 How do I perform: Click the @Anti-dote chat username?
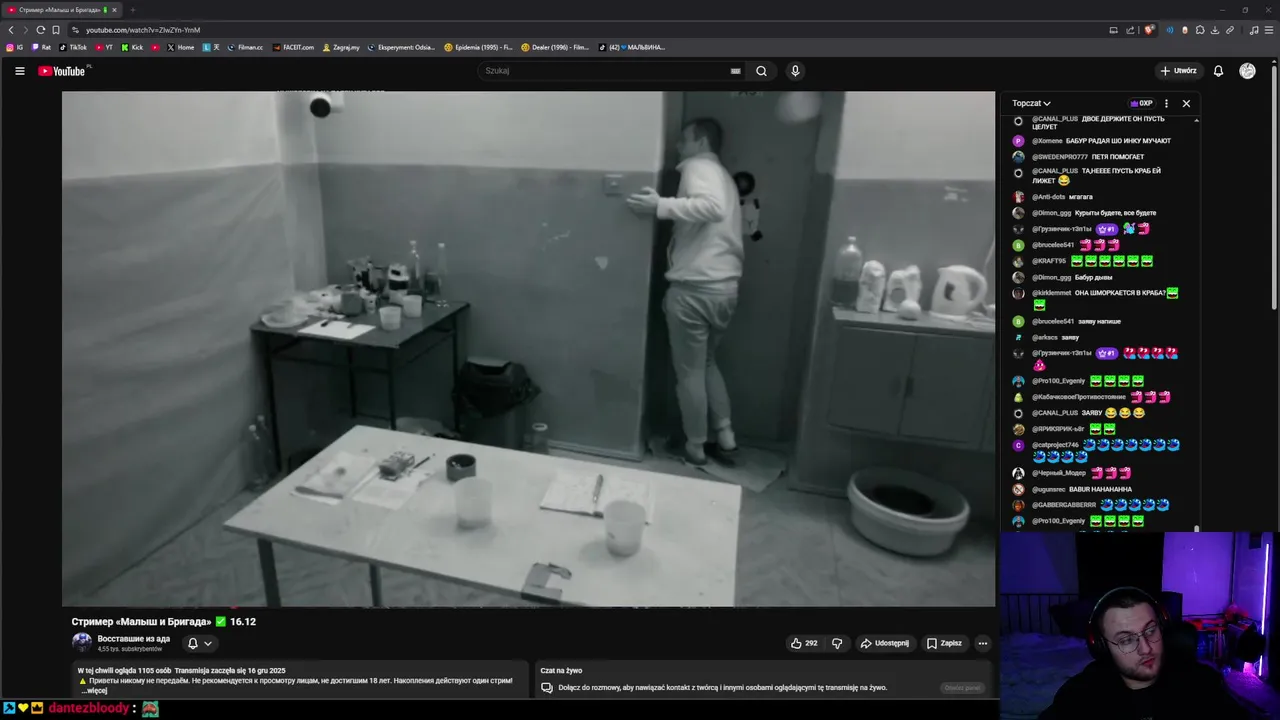[x=1048, y=197]
